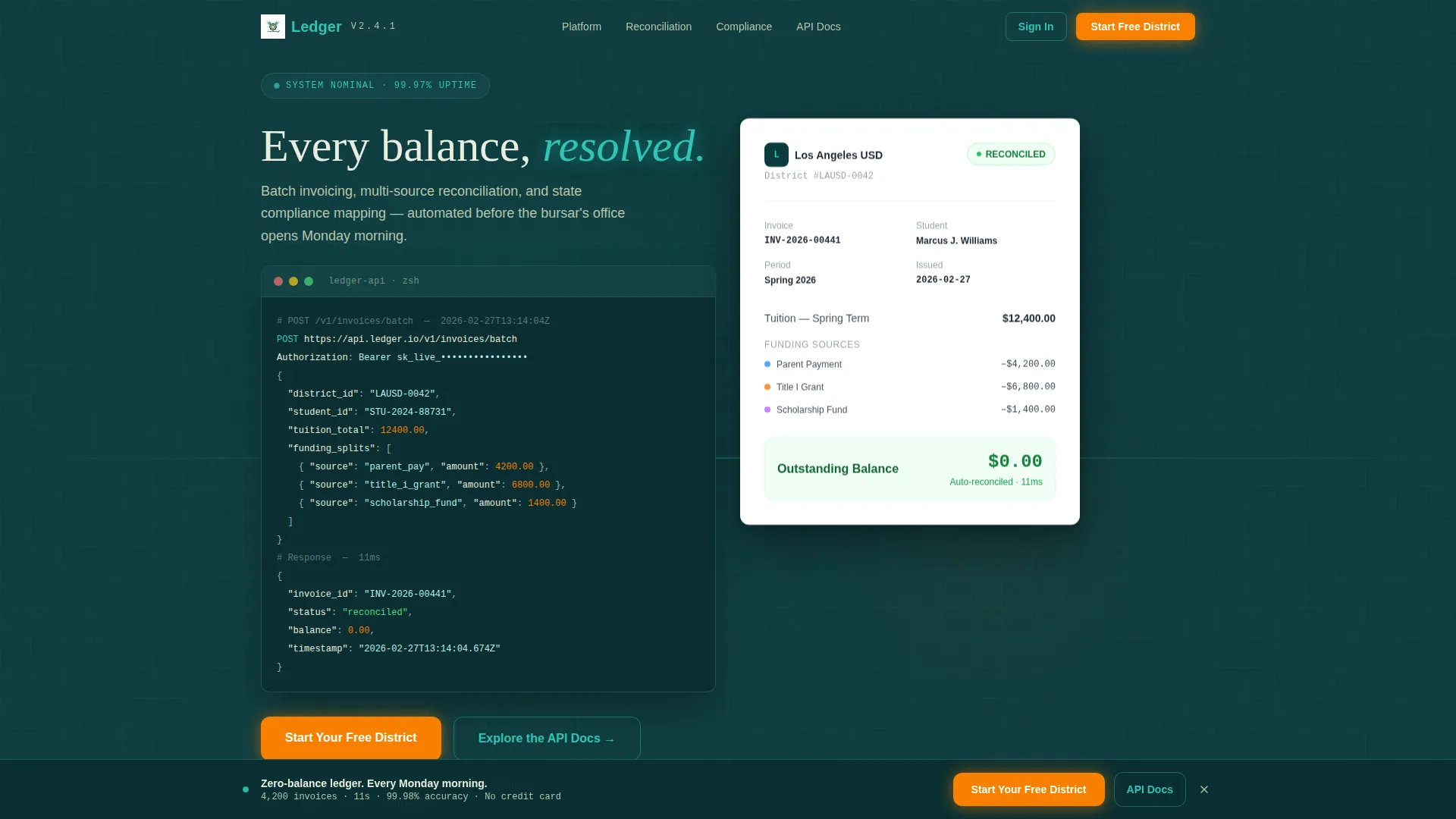Click the POST URL line in terminal
Screen dimensions: 1456x819
click(x=397, y=340)
